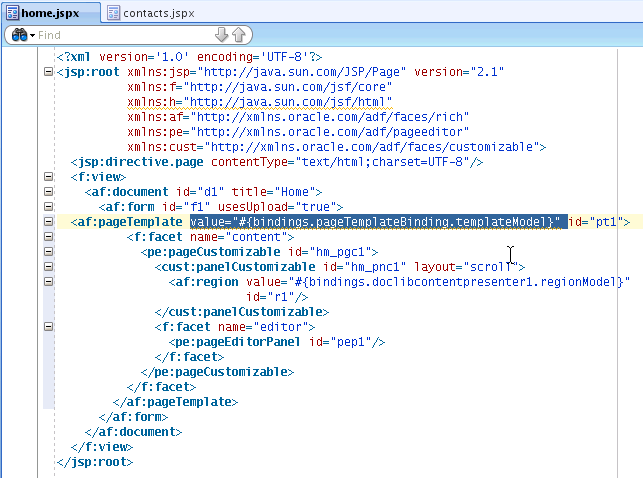Collapse the af:form element fold
This screenshot has width=643, height=478.
(x=48, y=207)
